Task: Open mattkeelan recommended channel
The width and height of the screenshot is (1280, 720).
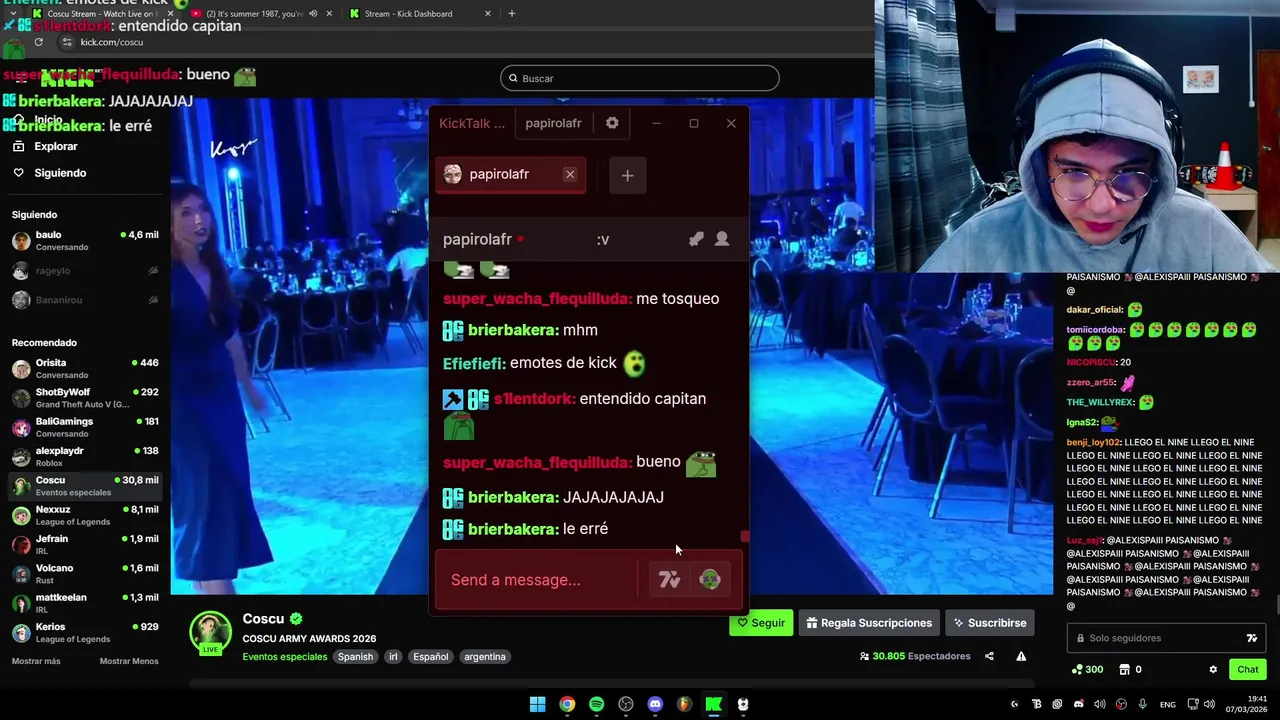Action: tap(85, 603)
